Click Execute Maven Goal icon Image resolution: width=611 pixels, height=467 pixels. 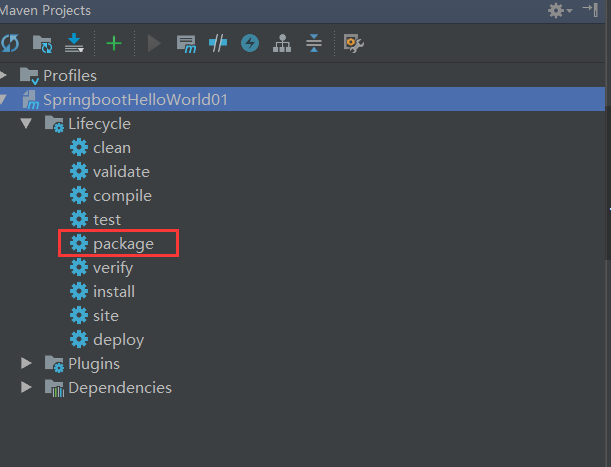[186, 44]
